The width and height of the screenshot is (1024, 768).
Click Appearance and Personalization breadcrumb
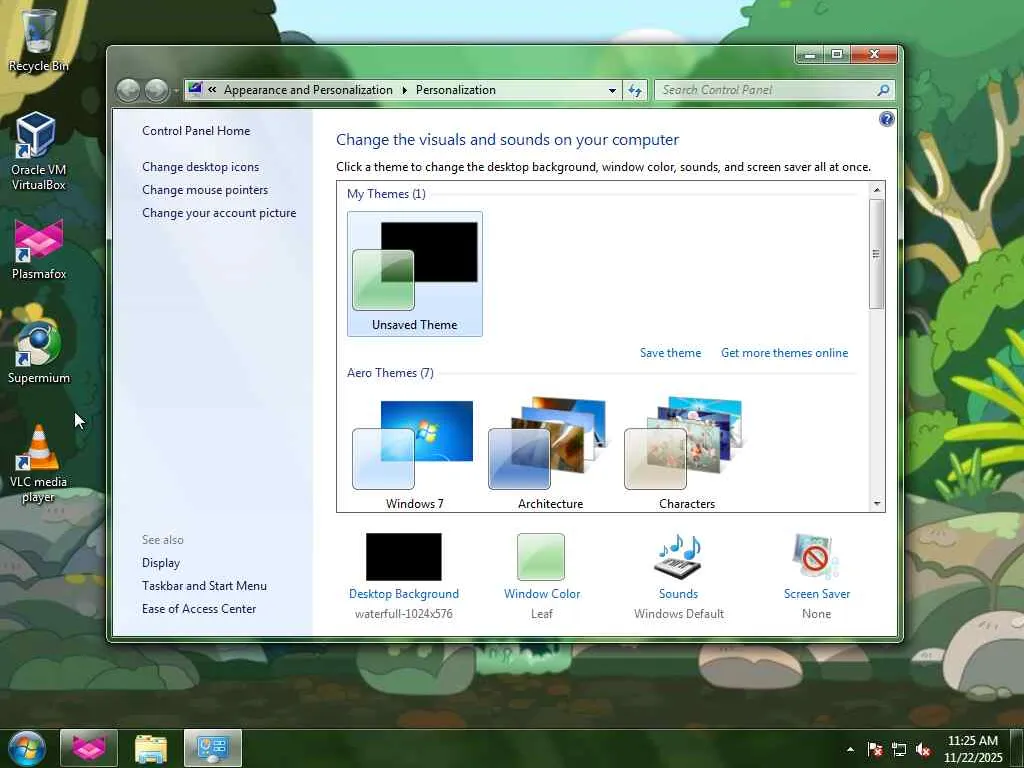tap(308, 90)
